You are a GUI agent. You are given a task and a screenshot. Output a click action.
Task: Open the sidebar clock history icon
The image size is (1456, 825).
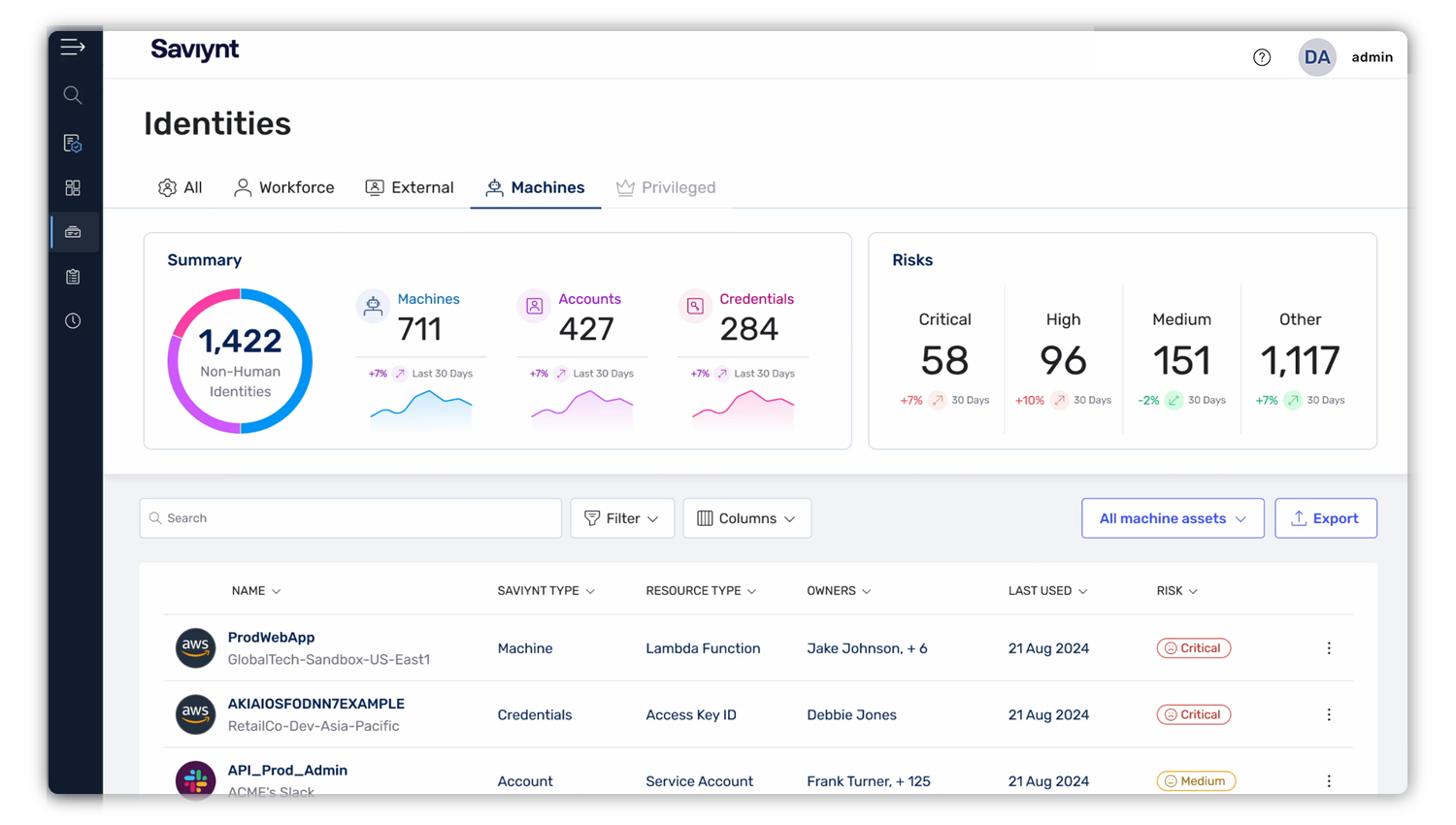point(73,321)
